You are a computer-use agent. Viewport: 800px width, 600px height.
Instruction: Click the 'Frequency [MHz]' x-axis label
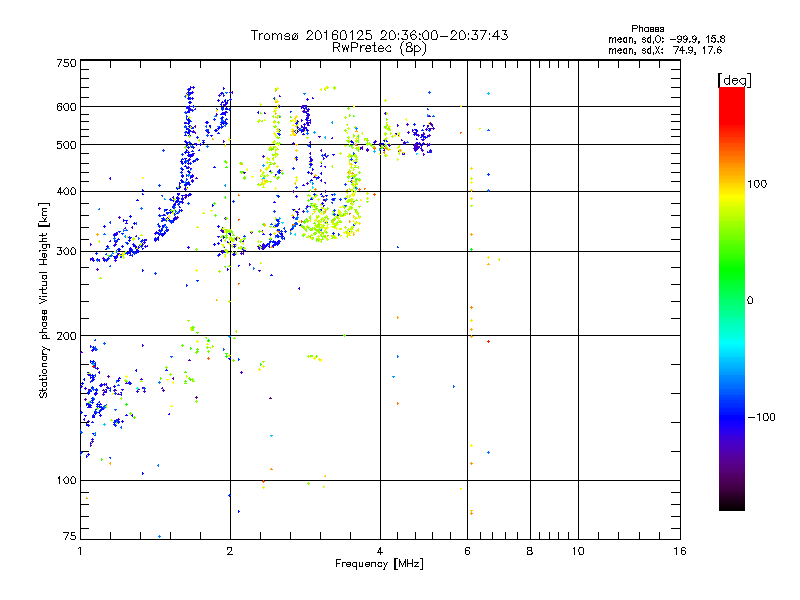(x=379, y=564)
